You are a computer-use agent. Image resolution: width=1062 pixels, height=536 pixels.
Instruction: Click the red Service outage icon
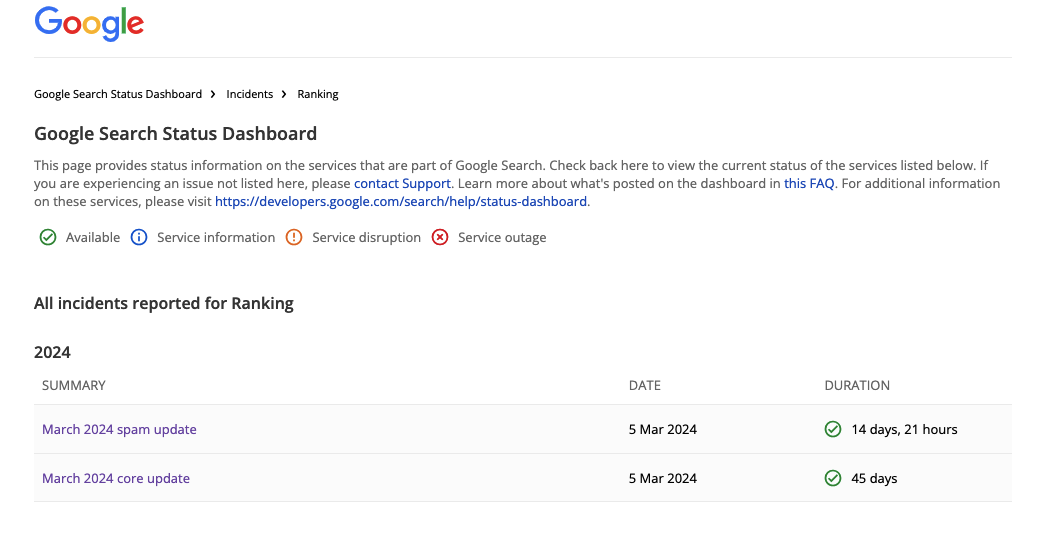(440, 237)
